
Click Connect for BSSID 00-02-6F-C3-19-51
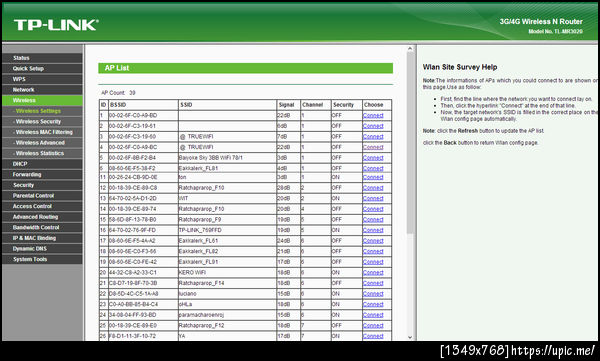point(373,126)
